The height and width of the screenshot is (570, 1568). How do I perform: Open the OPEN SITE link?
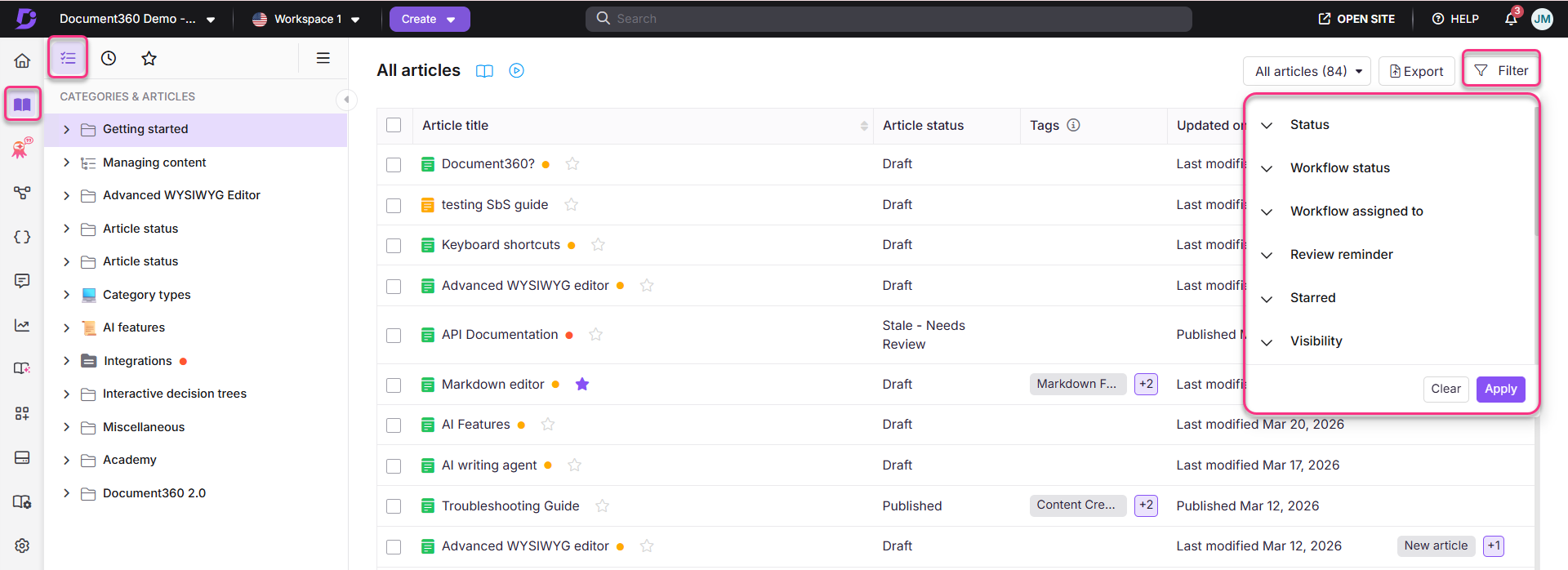click(x=1356, y=19)
